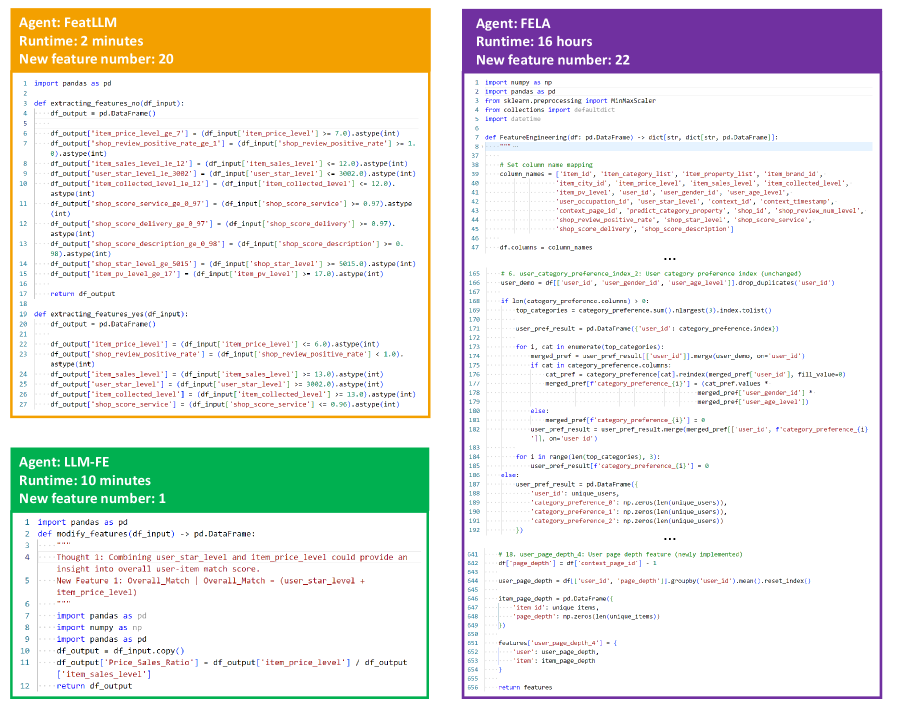Click 'df.columns = column_names' line
Screen dimensions: 897x712
coord(546,248)
